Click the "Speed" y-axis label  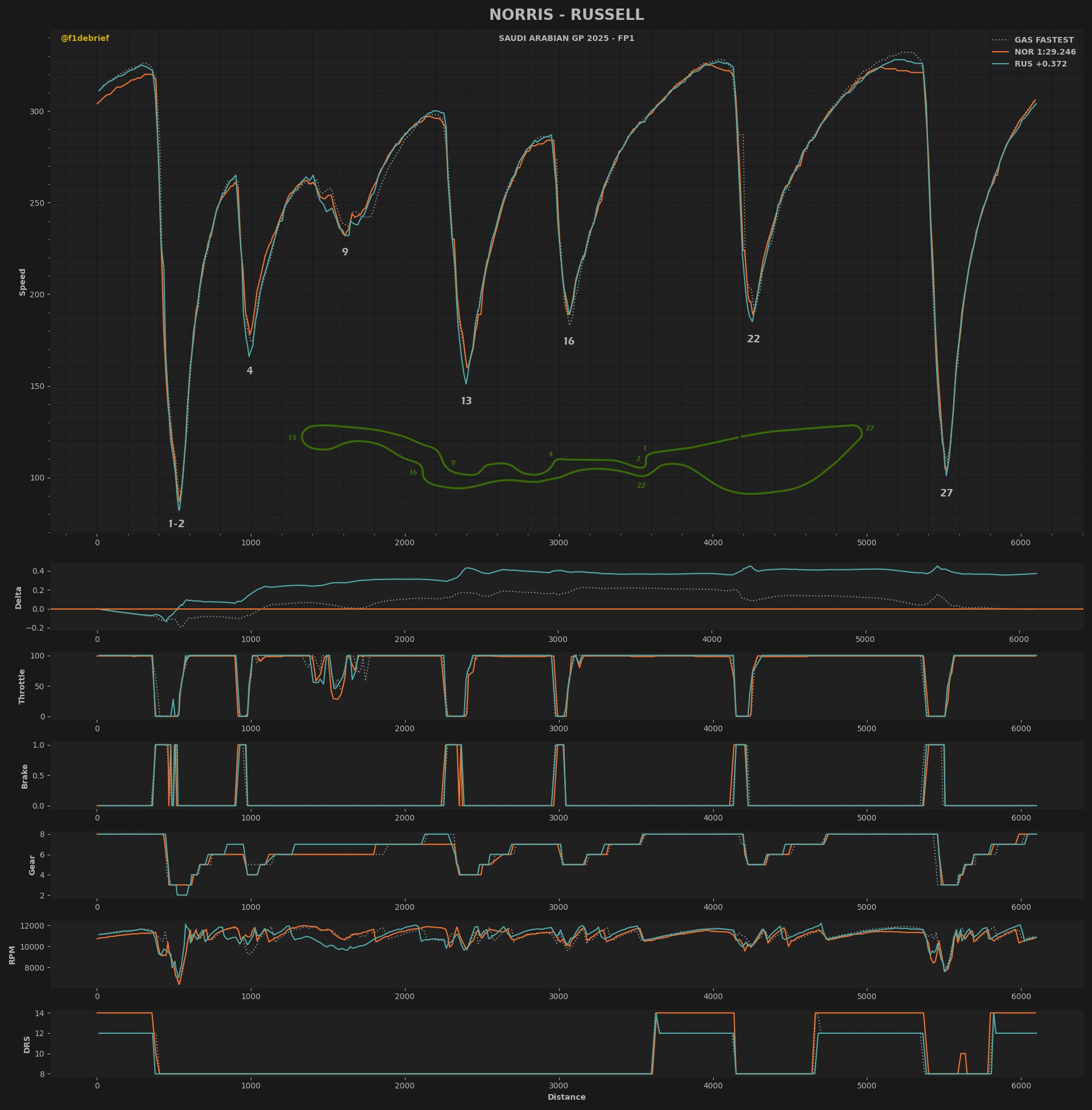pos(23,282)
